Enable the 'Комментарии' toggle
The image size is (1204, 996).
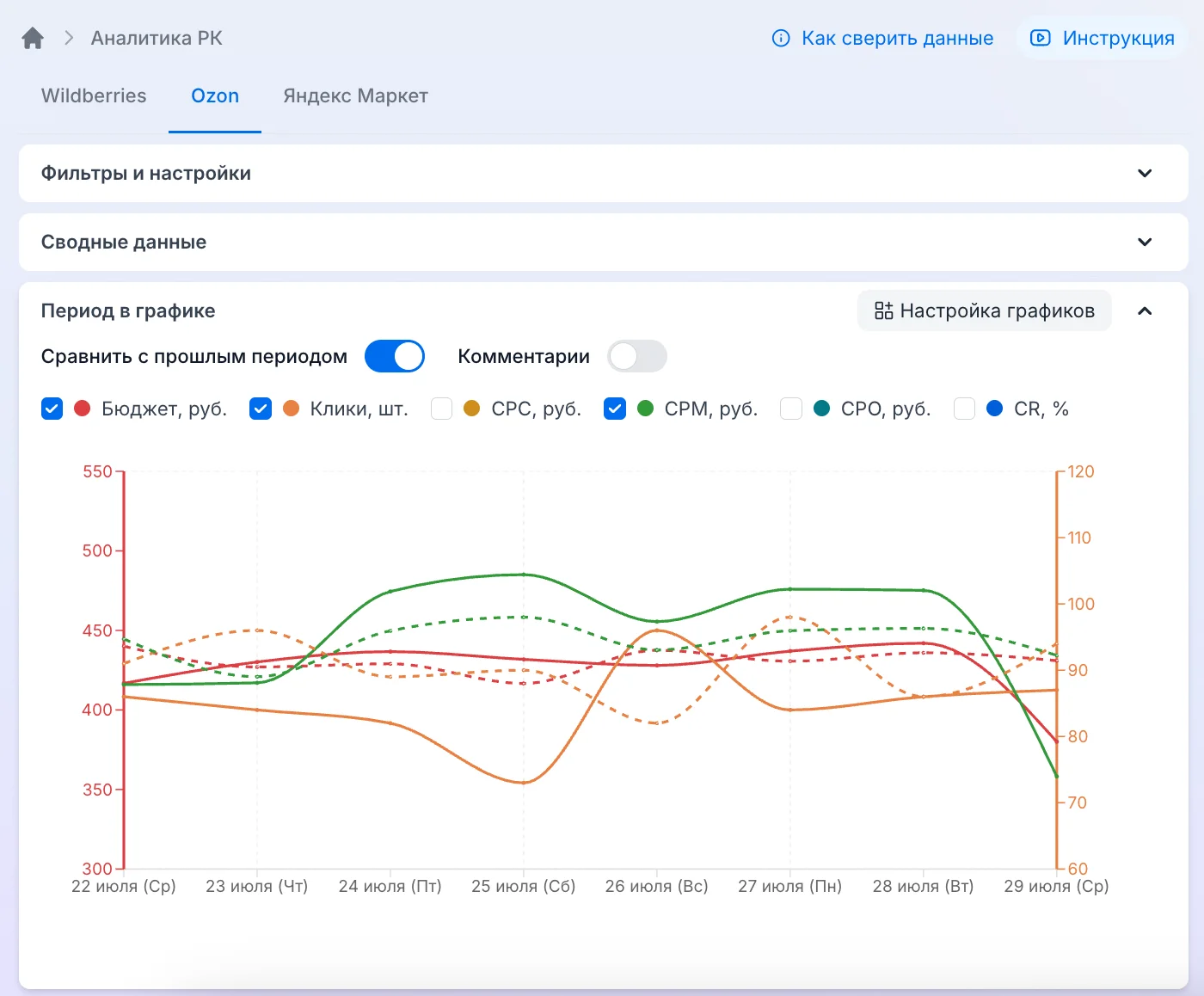[x=637, y=356]
